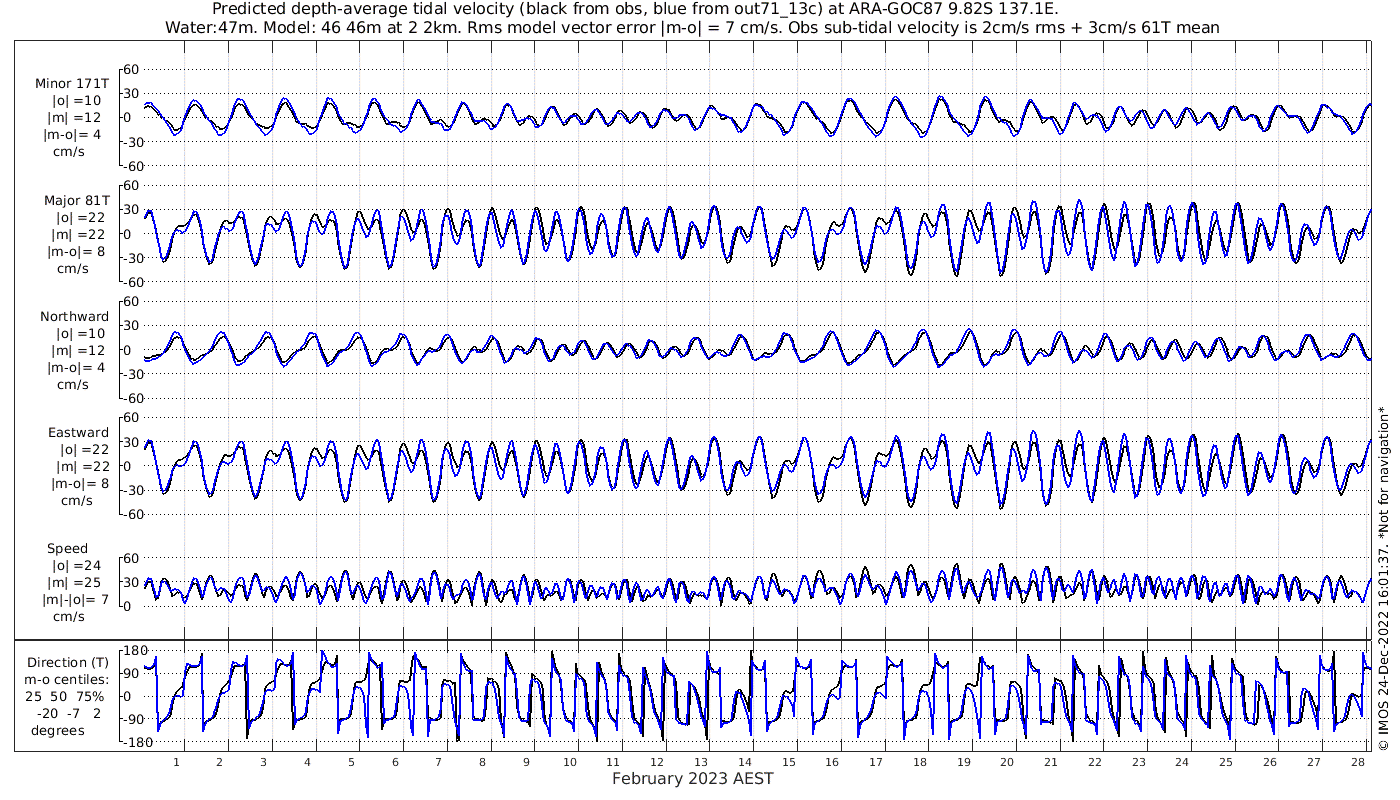The height and width of the screenshot is (800, 1400).
Task: Select the 'Major 81T' panel label
Action: click(76, 200)
